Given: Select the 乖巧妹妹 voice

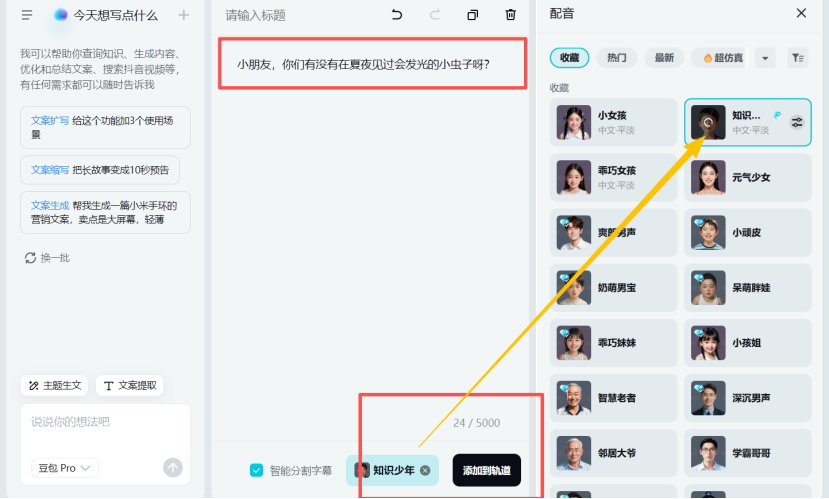Looking at the screenshot, I should (x=613, y=343).
